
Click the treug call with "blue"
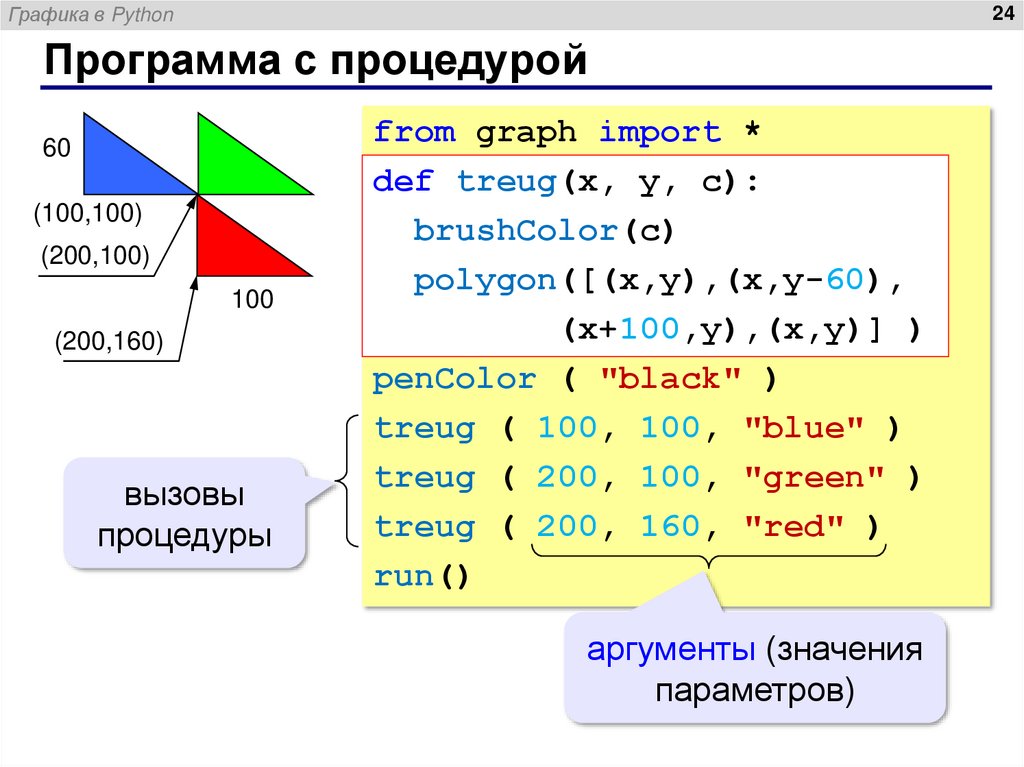tap(637, 429)
